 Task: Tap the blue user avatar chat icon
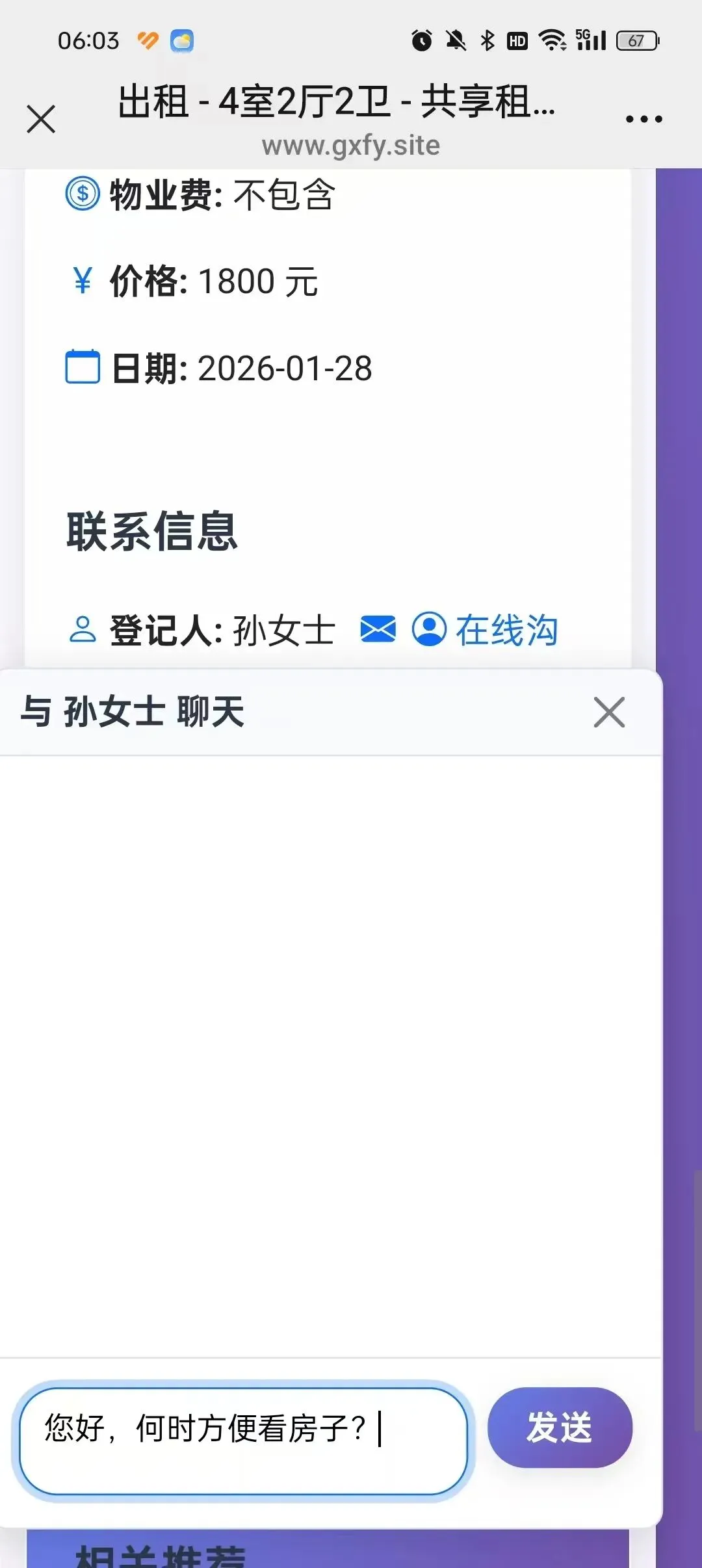pyautogui.click(x=429, y=629)
